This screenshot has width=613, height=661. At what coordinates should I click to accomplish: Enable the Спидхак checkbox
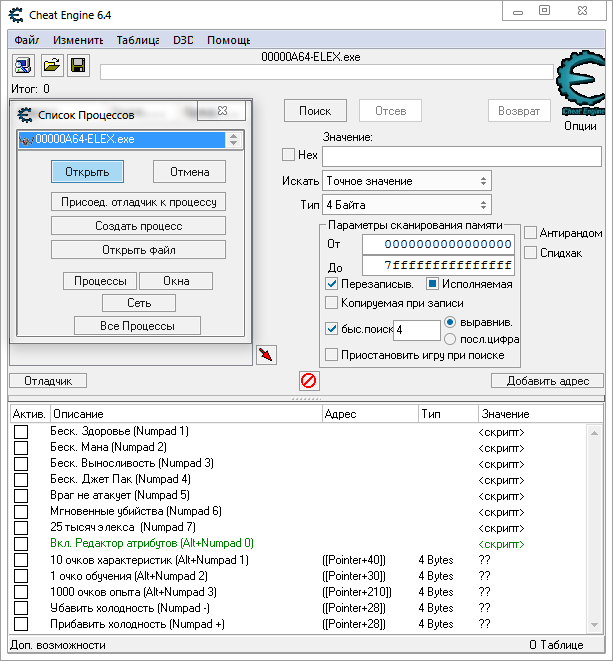point(530,253)
